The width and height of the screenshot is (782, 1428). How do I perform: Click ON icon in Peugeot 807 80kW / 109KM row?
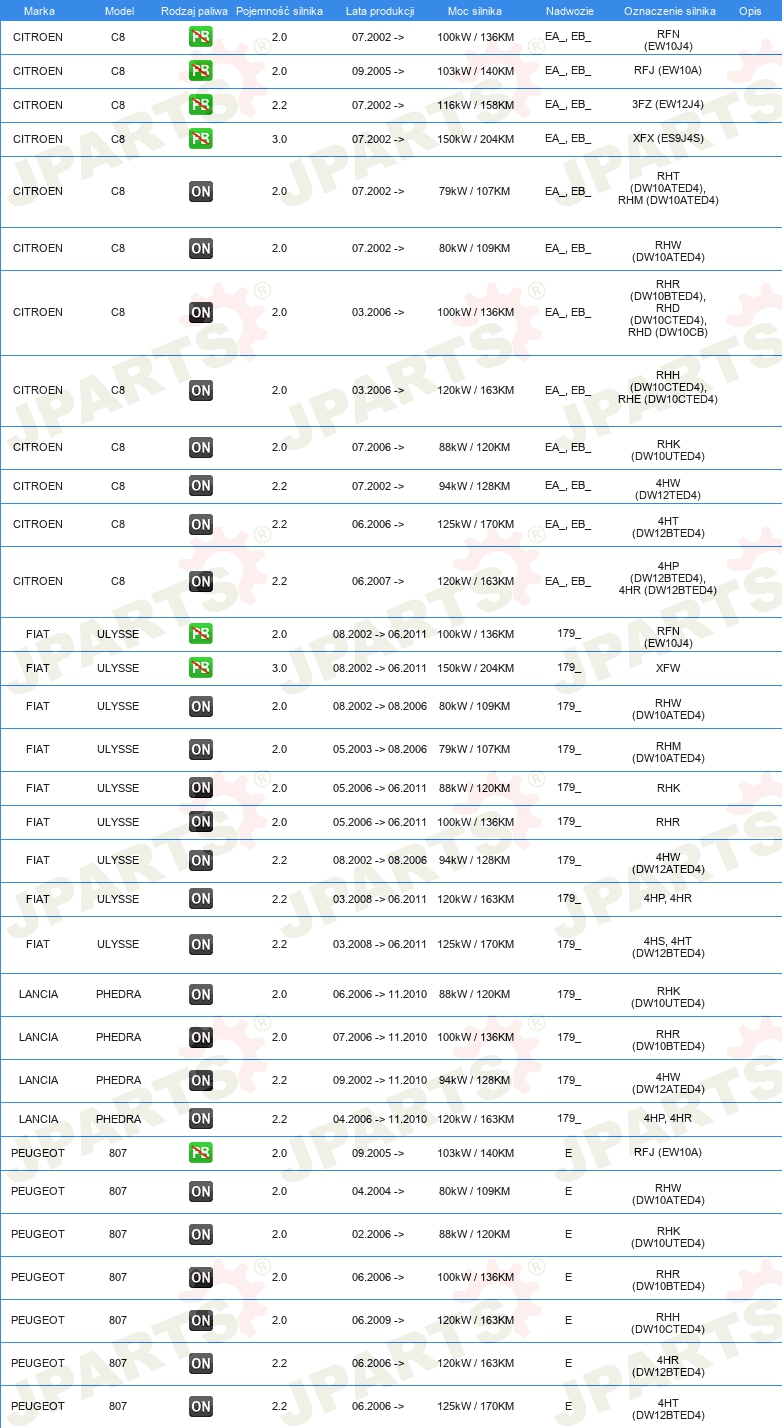pyautogui.click(x=200, y=1191)
